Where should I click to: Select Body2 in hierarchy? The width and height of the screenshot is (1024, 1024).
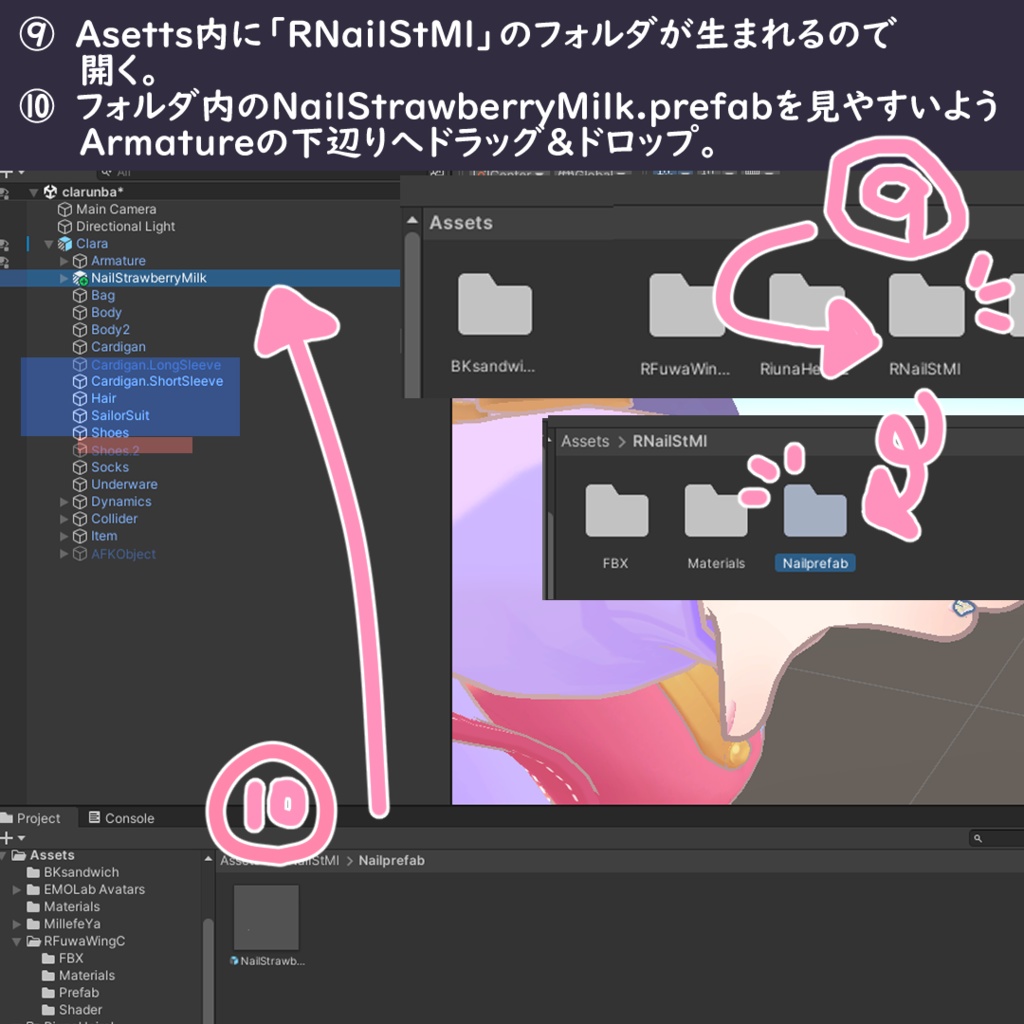[x=110, y=330]
